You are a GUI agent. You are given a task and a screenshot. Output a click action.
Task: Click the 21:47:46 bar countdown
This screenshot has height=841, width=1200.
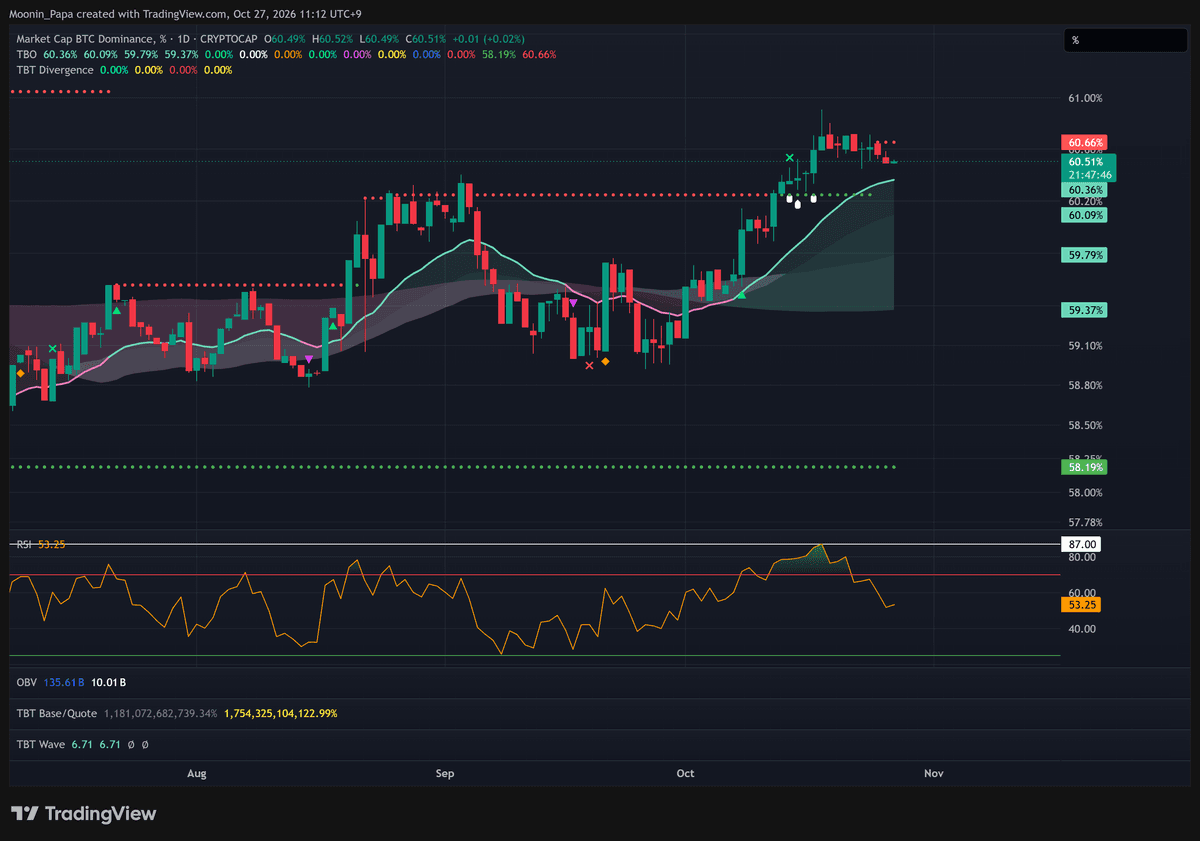(x=1089, y=175)
